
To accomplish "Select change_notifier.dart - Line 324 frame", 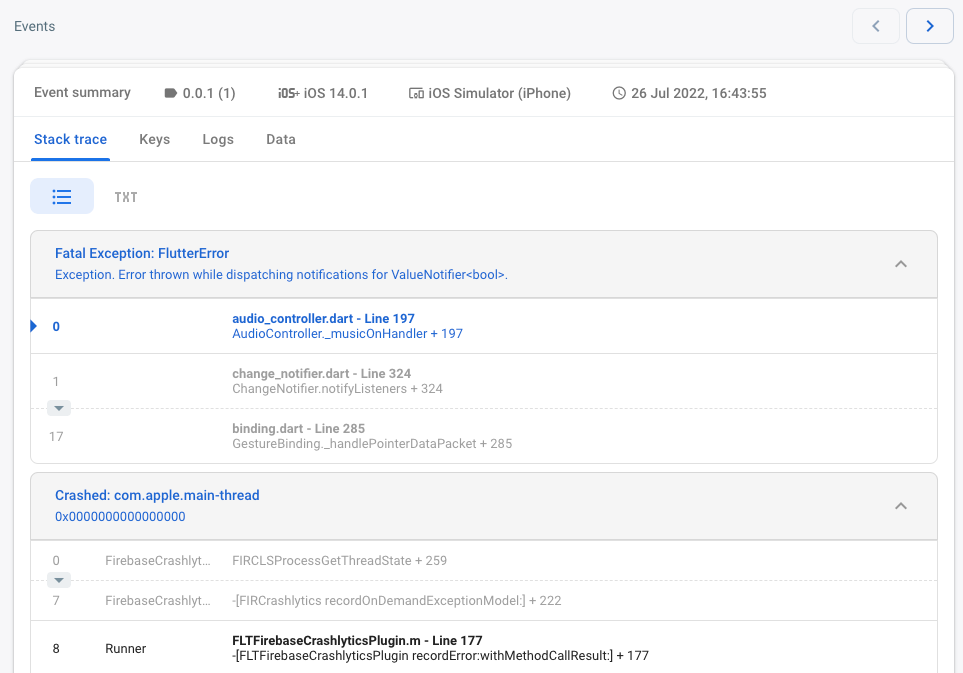I will click(x=484, y=381).
